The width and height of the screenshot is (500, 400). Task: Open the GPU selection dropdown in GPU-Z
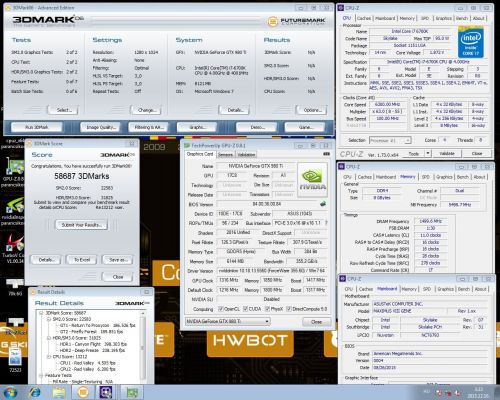228,321
